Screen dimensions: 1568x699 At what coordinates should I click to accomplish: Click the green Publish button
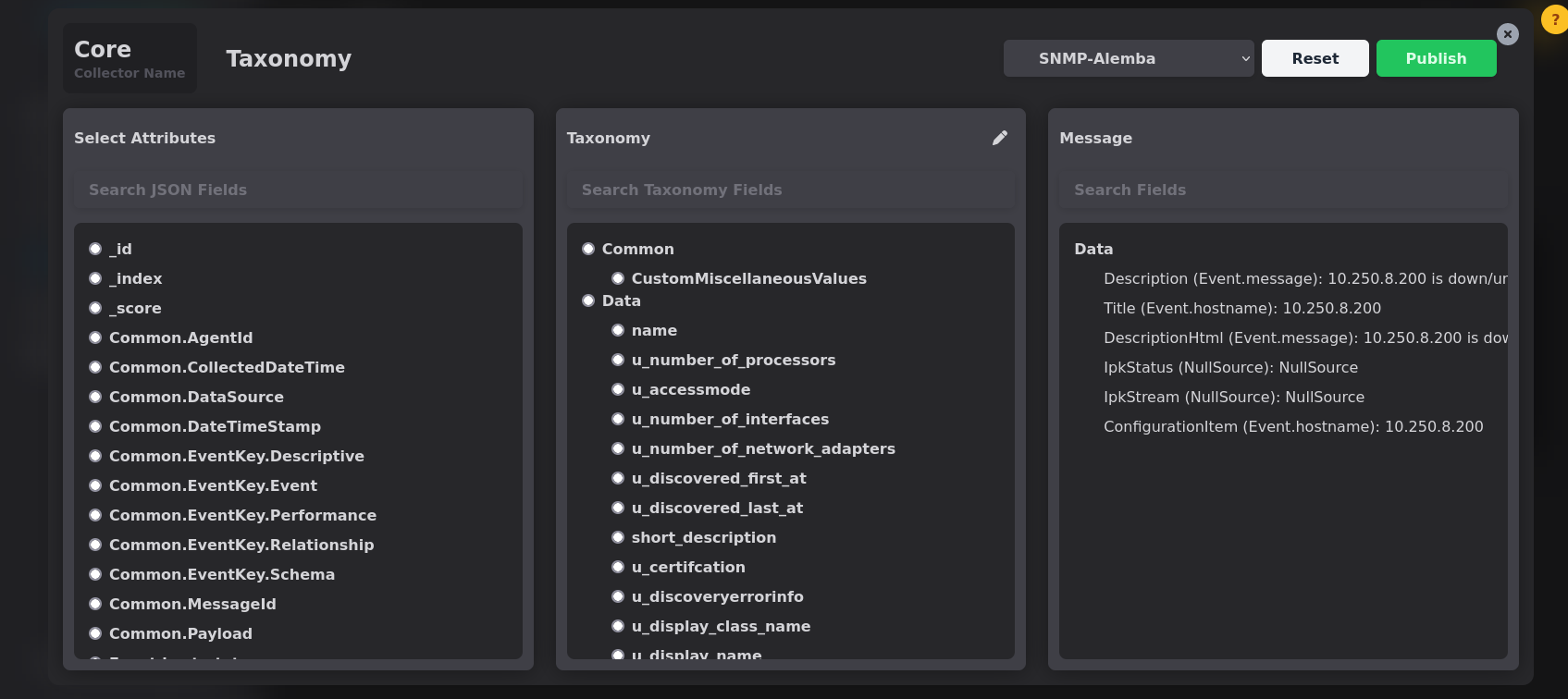[1436, 58]
